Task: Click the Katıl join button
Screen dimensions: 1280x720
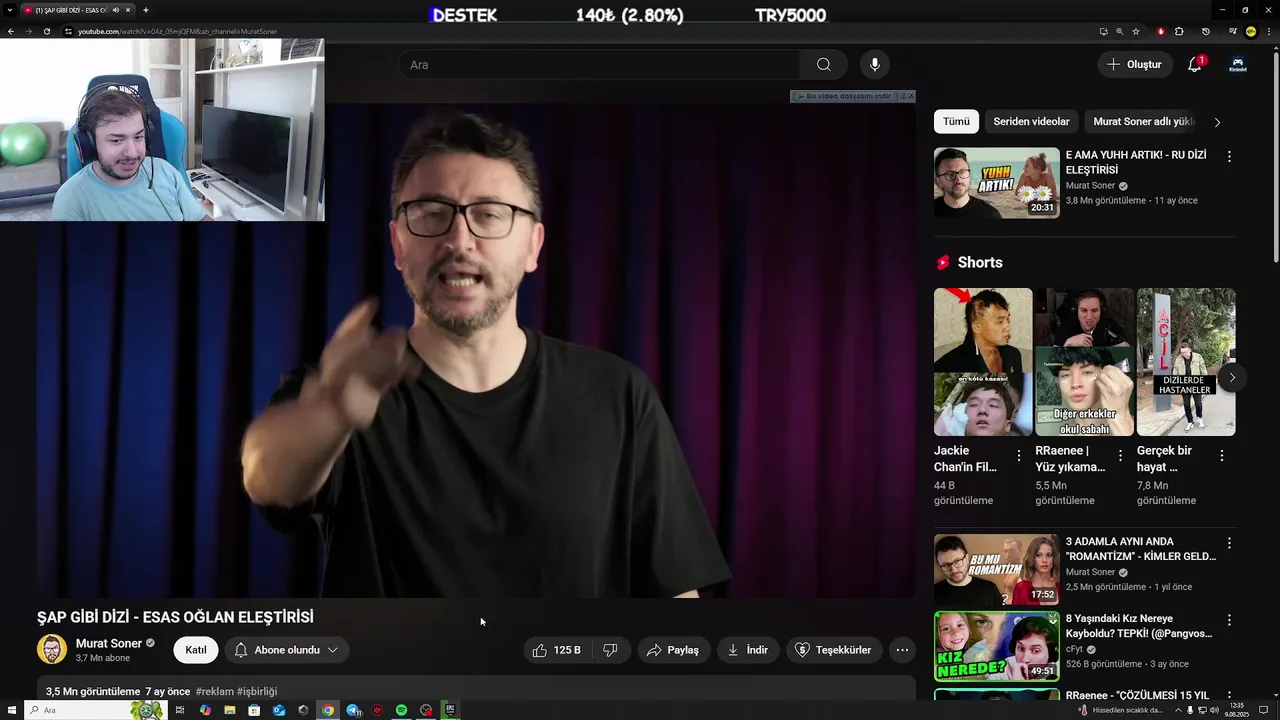Action: (196, 650)
